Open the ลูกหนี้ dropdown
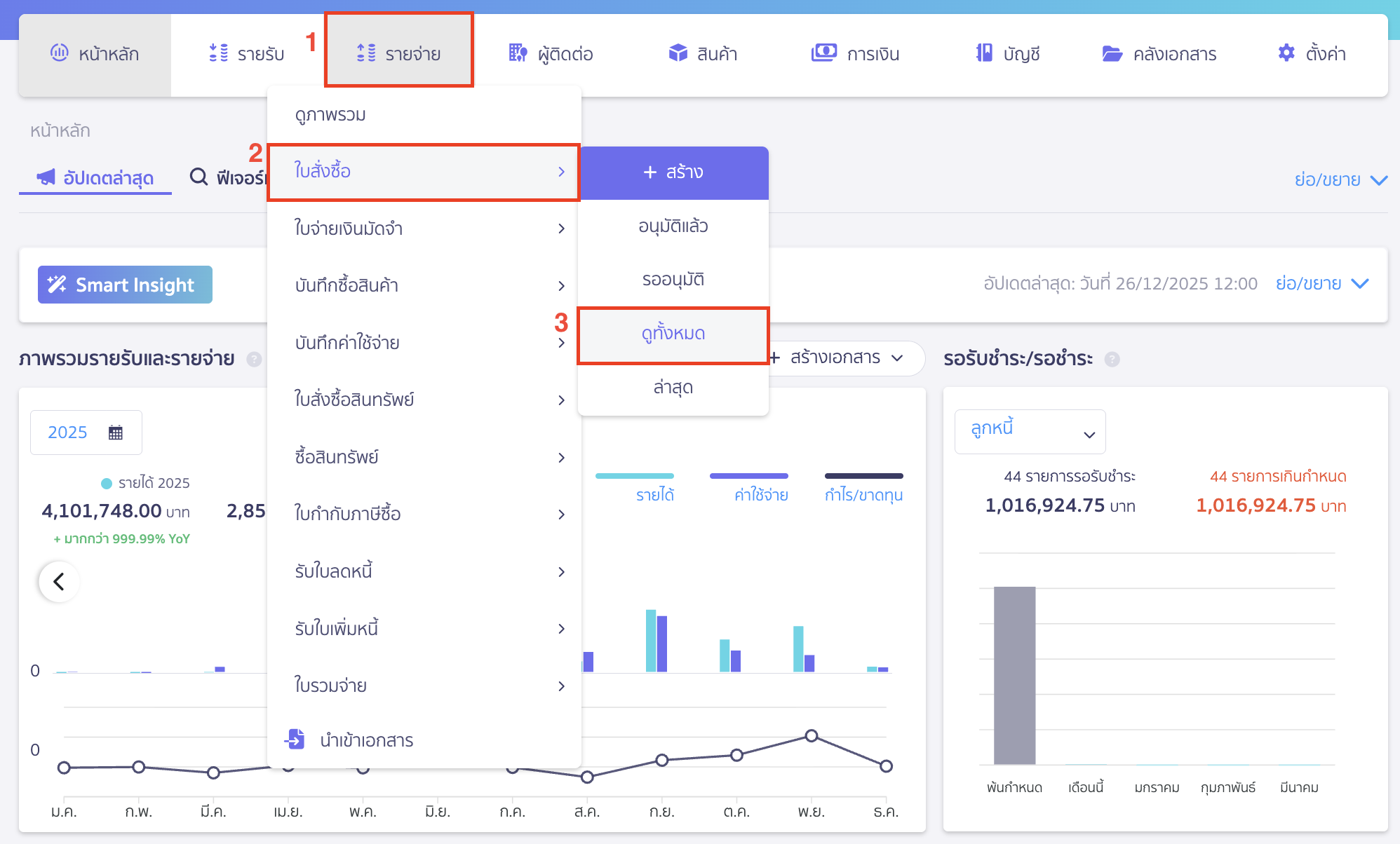Viewport: 1400px width, 844px height. [x=1030, y=432]
